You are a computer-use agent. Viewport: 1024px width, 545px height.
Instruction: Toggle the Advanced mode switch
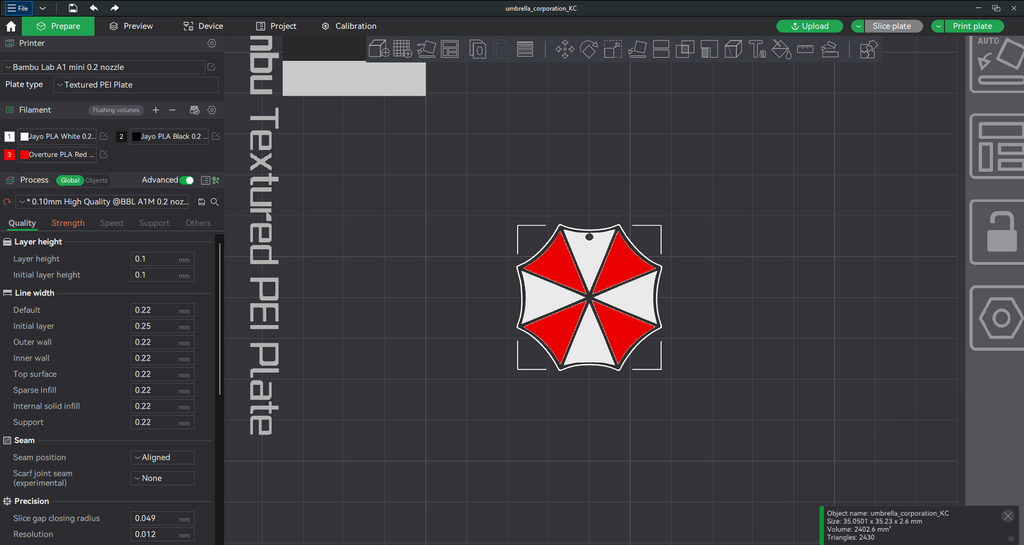point(187,180)
